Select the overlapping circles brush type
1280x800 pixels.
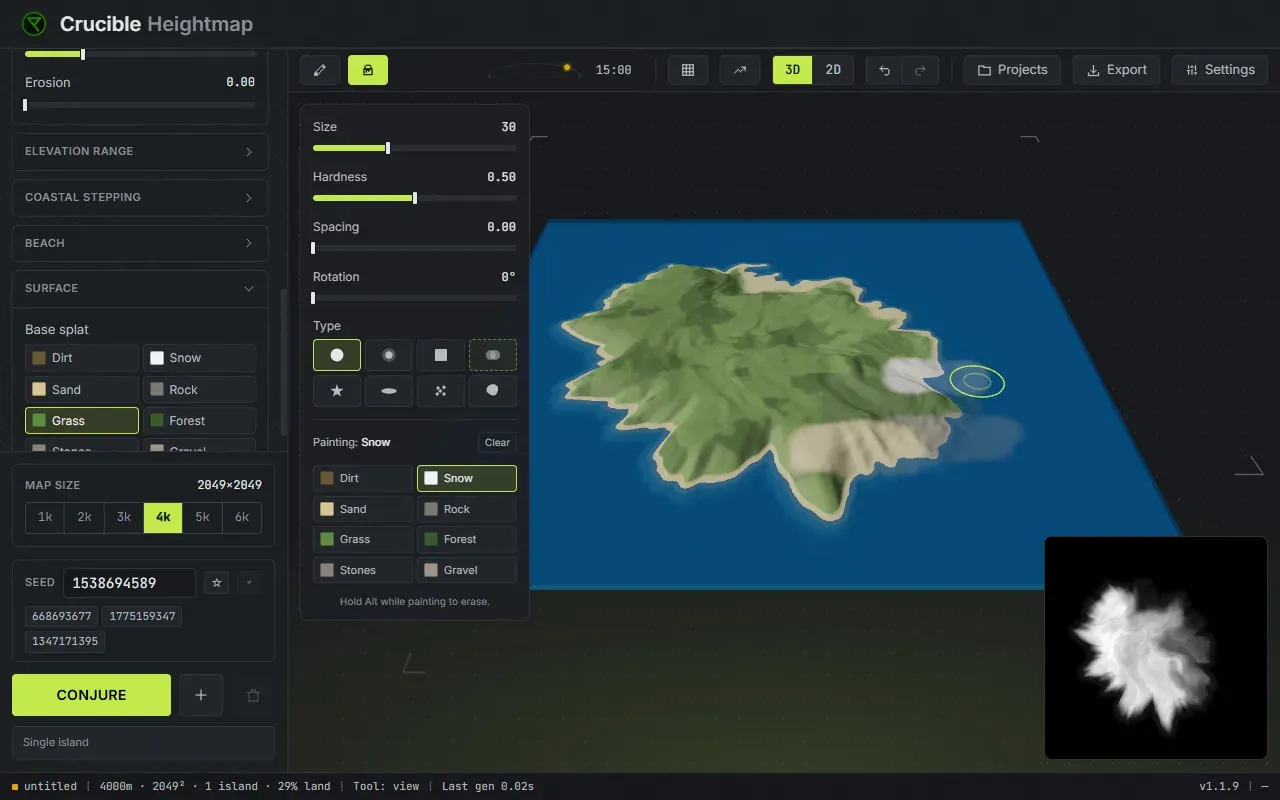493,355
